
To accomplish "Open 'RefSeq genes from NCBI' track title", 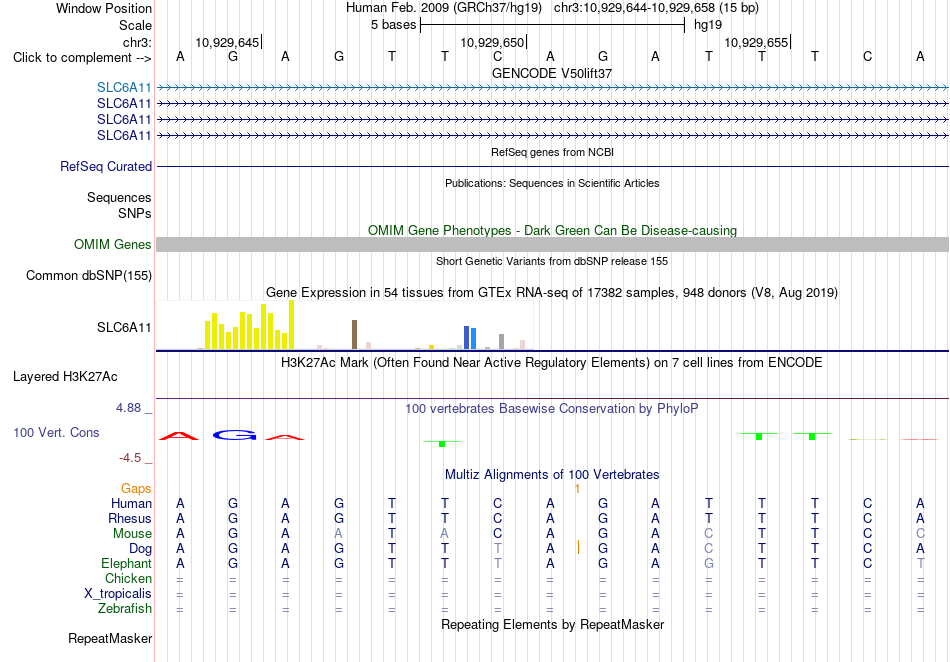I will point(552,152).
